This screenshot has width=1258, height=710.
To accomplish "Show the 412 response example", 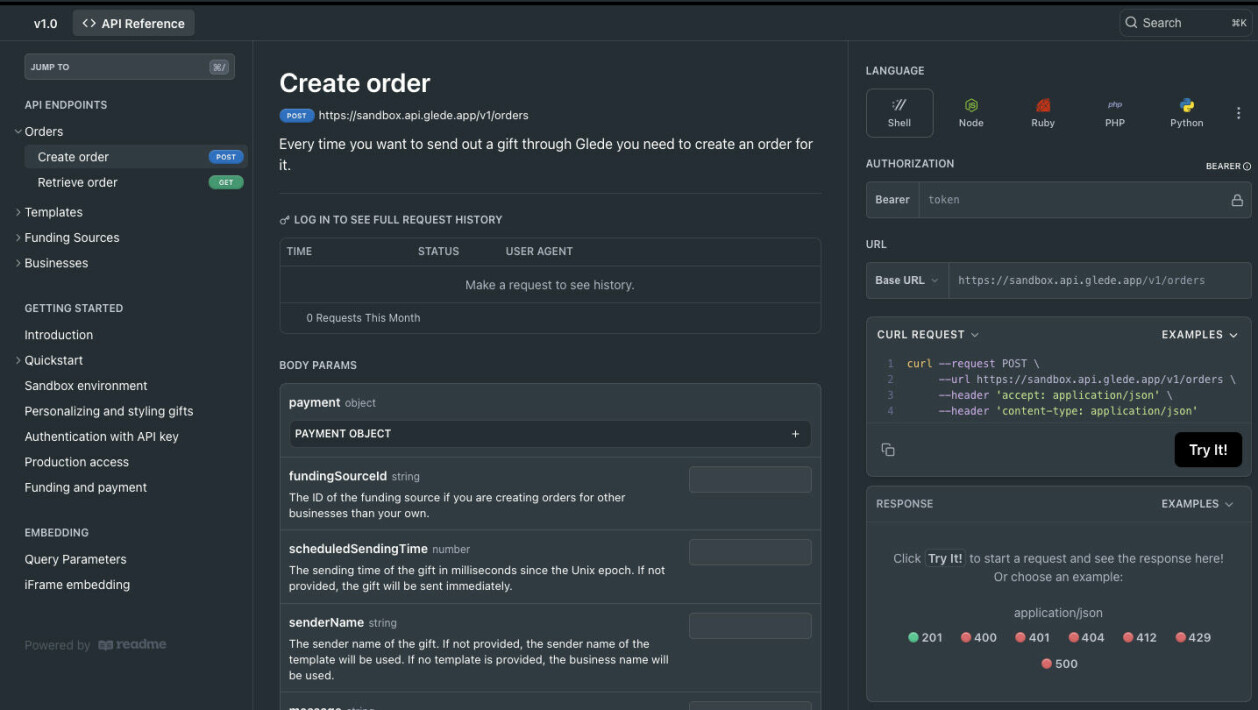I will pos(1140,637).
